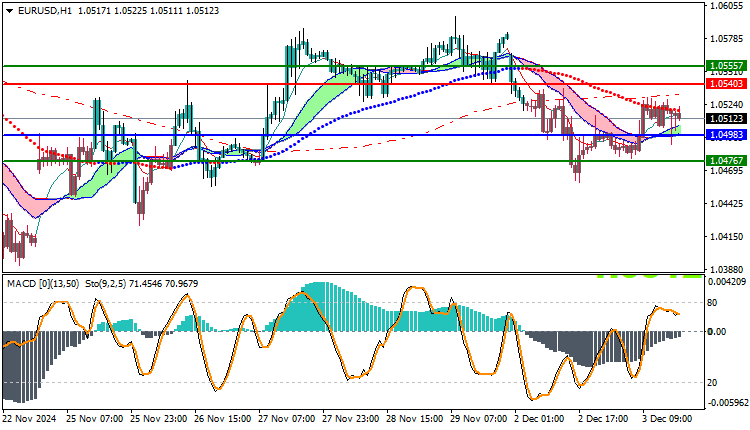The image size is (750, 430).
Task: Select the 27 Nov 07:00 time axis label
Action: coord(287,419)
